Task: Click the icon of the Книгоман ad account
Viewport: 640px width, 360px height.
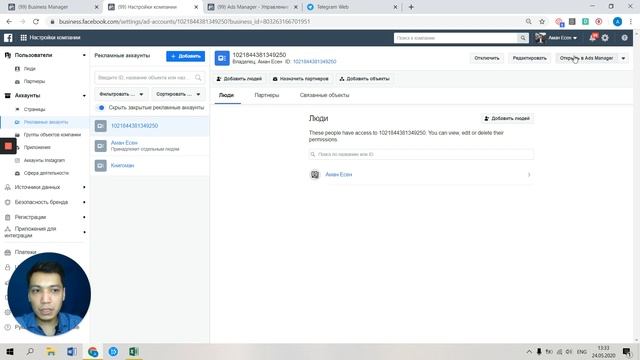Action: [100, 165]
